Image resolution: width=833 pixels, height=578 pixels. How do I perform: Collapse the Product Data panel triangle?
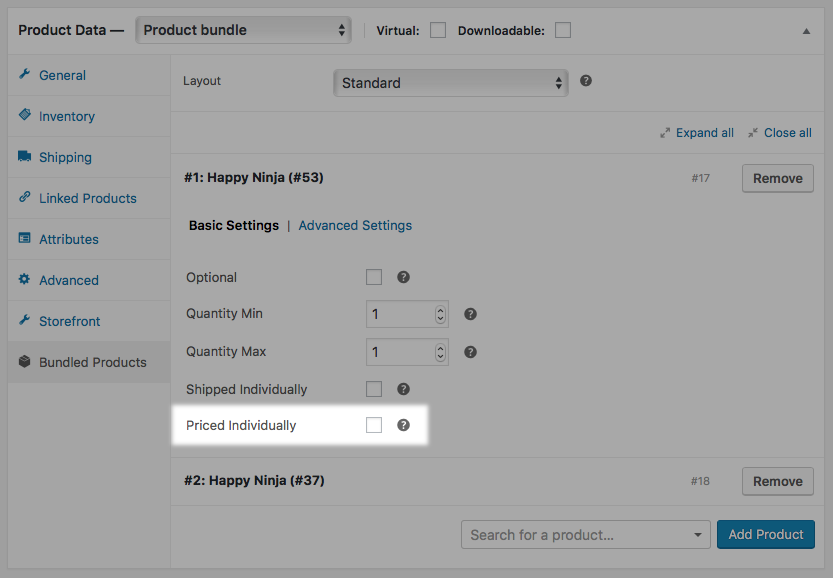tap(806, 31)
